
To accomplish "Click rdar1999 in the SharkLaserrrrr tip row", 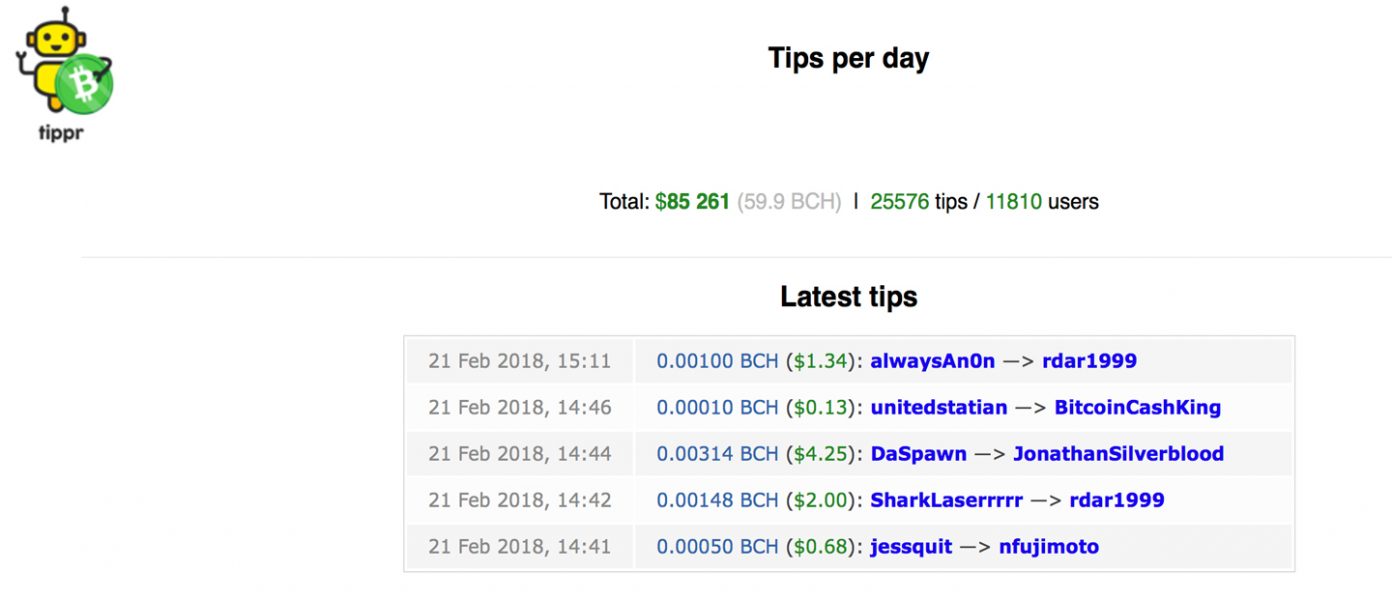I will point(1116,499).
